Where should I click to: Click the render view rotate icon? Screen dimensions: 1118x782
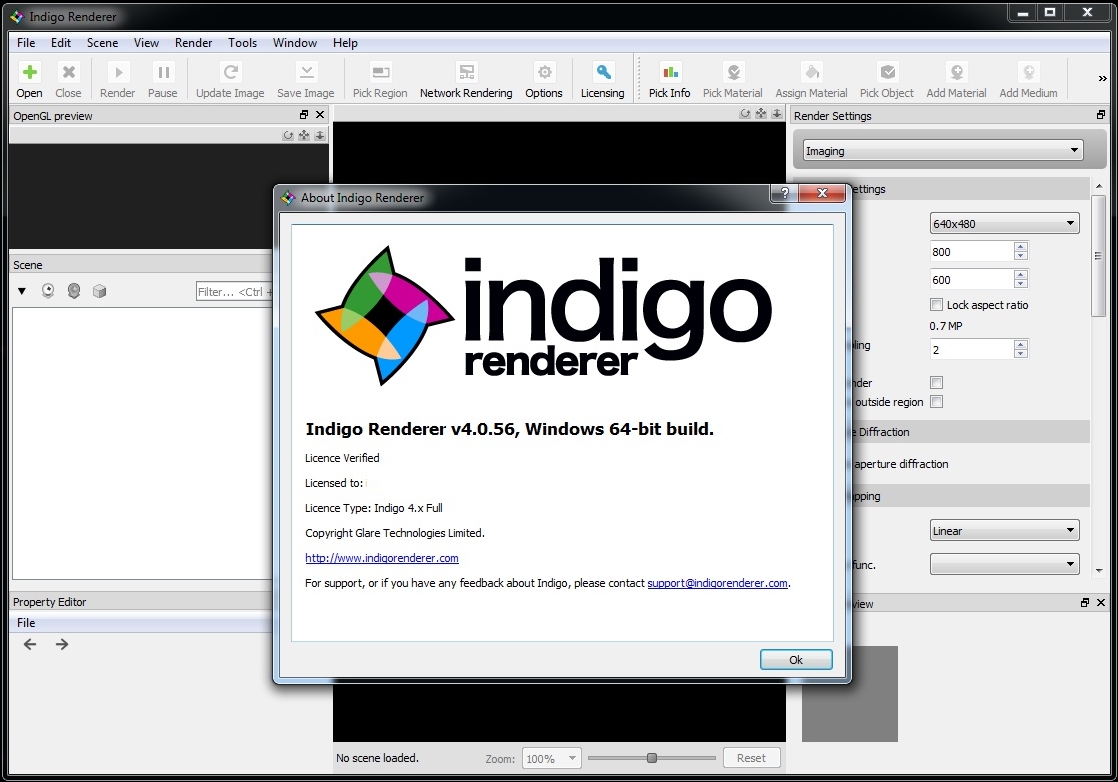[x=745, y=113]
